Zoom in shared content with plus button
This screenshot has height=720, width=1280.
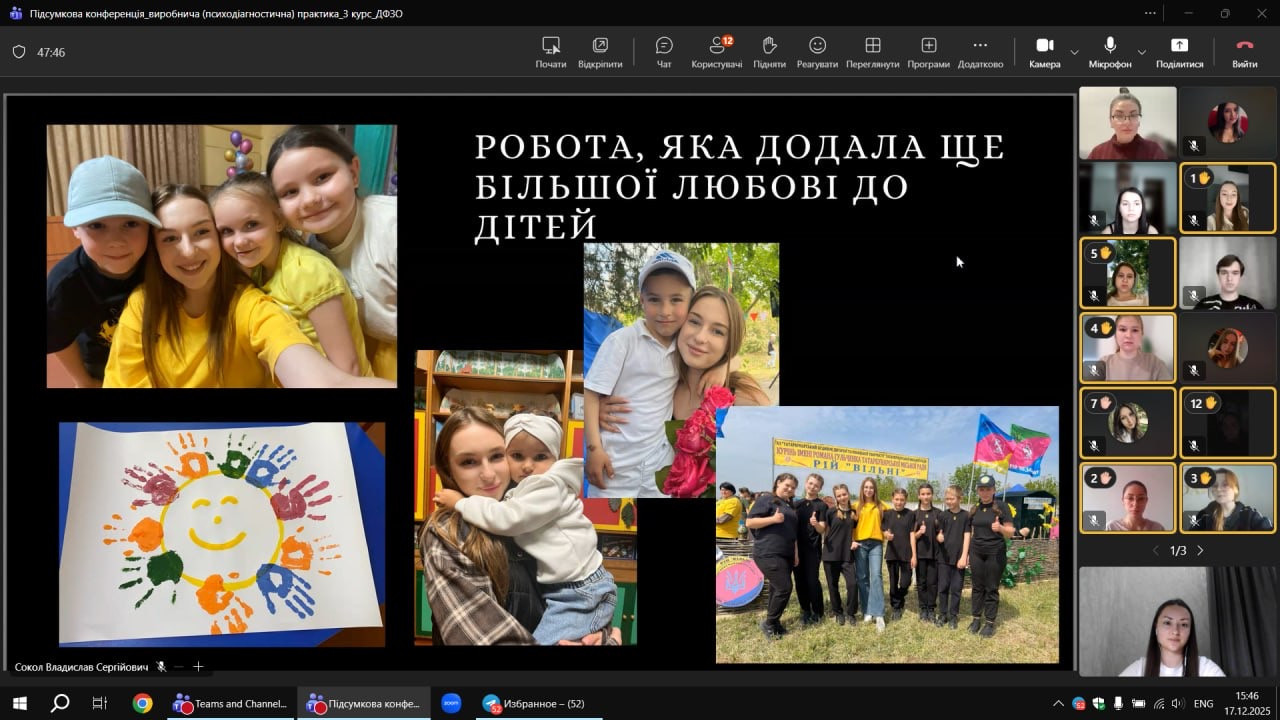(x=198, y=667)
